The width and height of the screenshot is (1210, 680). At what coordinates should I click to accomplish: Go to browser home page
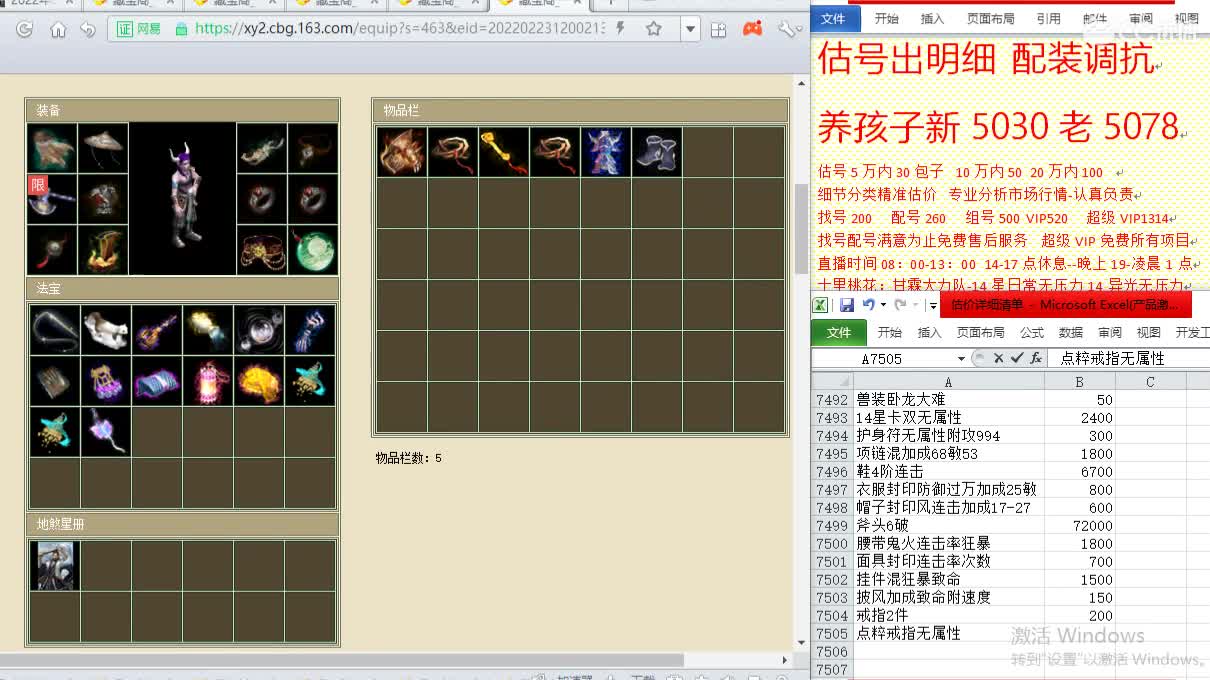click(x=58, y=29)
